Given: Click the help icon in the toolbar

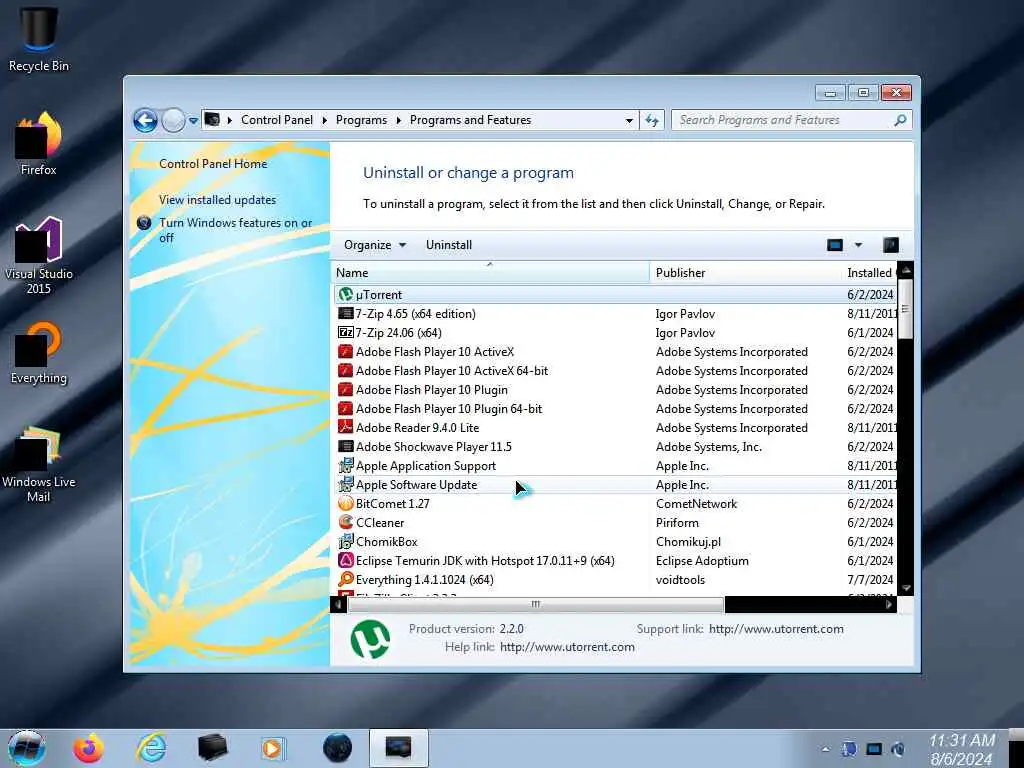Looking at the screenshot, I should click(x=891, y=245).
